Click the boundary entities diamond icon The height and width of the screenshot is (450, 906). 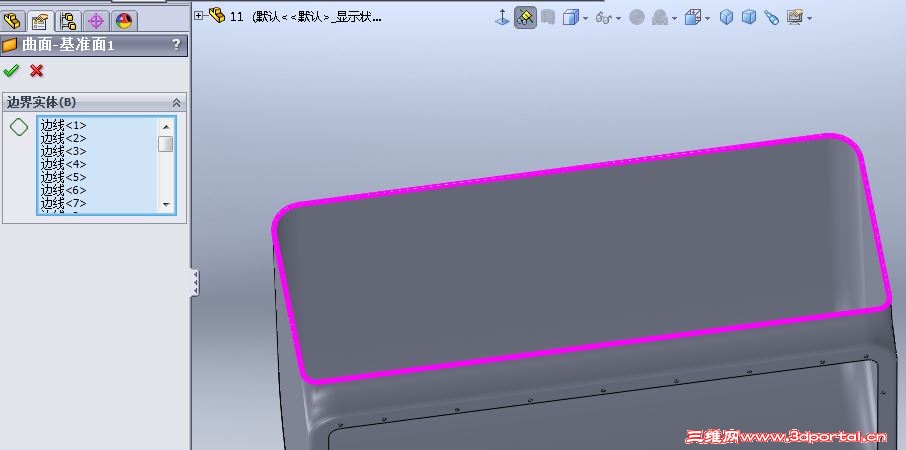(19, 127)
